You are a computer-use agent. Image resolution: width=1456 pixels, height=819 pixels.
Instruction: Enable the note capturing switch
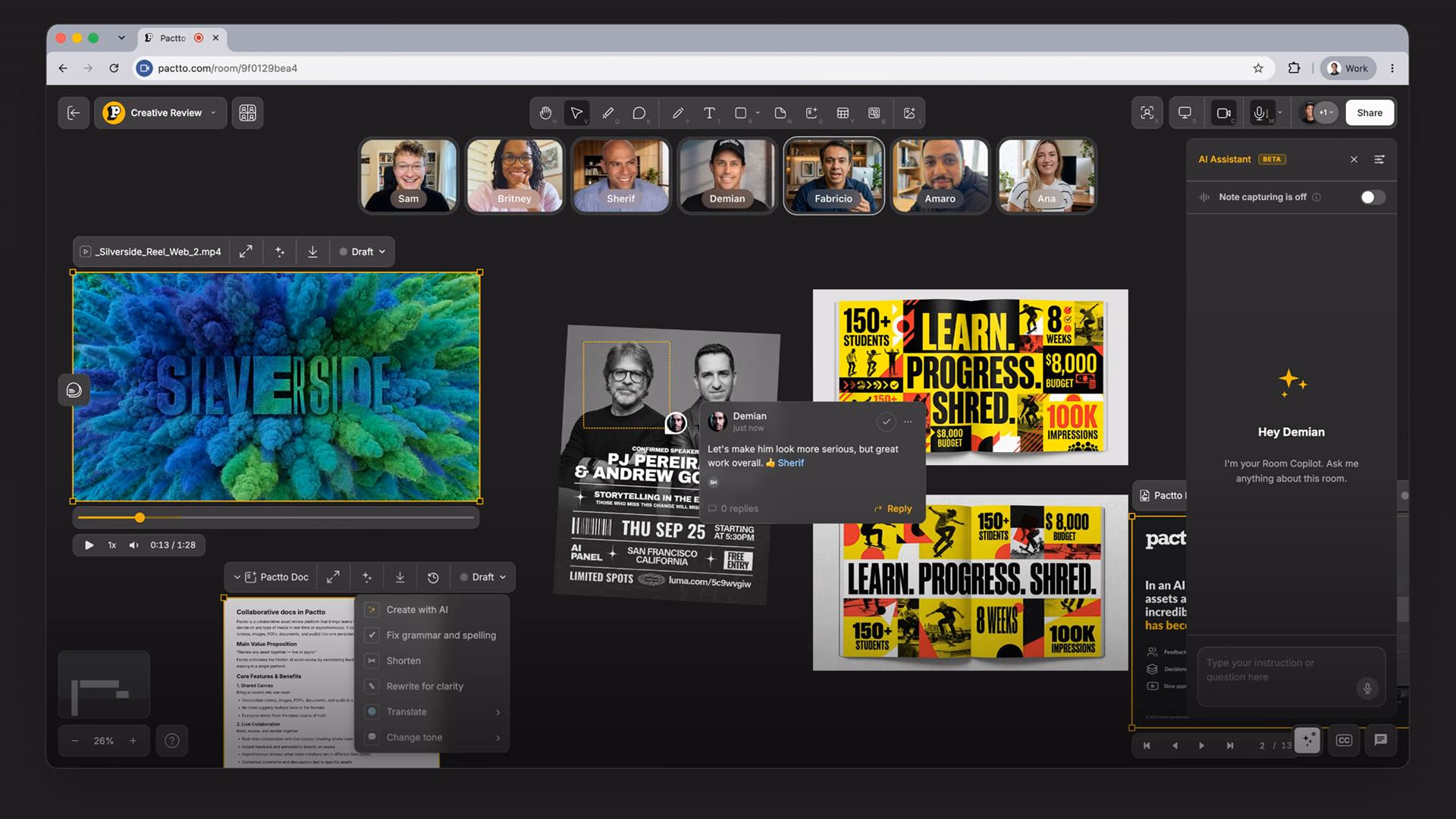[x=1373, y=197]
